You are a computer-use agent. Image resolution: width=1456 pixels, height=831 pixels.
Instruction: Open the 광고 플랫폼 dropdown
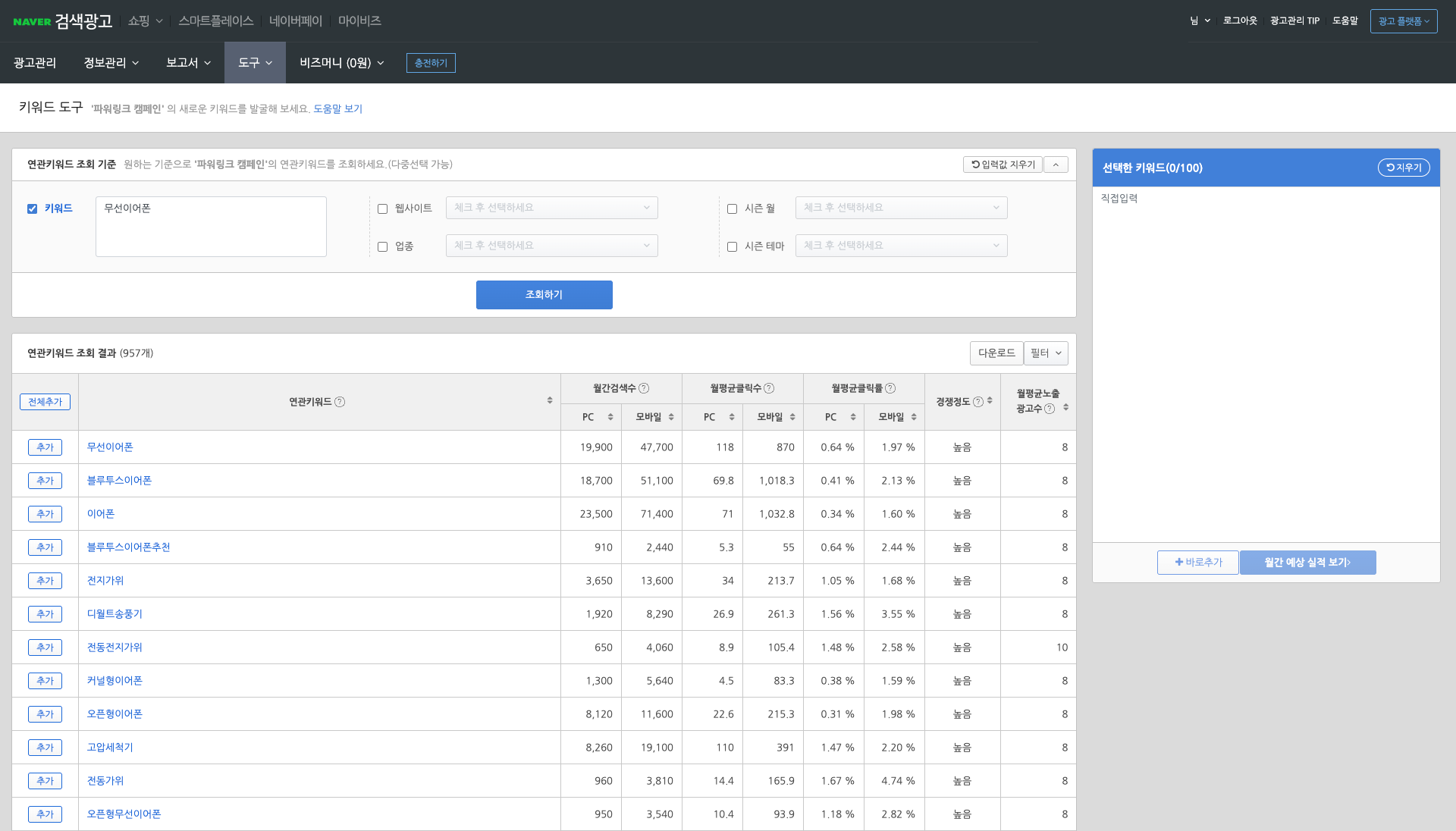[1403, 21]
